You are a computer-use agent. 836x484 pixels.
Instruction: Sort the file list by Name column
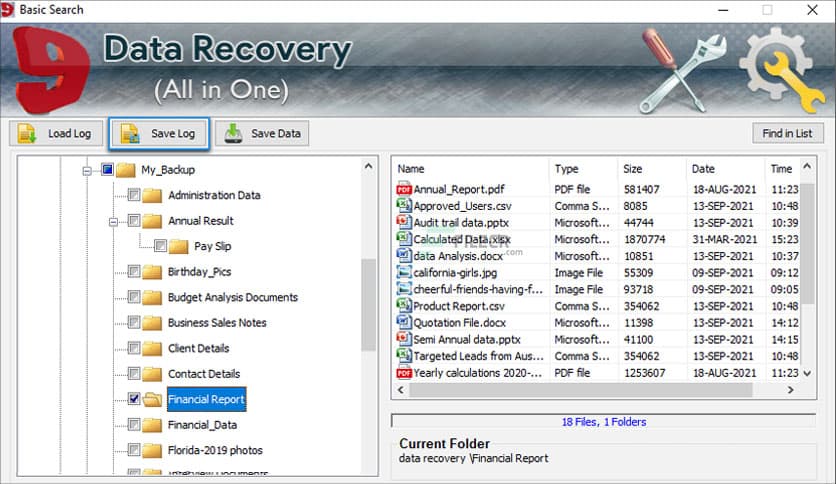[x=470, y=169]
